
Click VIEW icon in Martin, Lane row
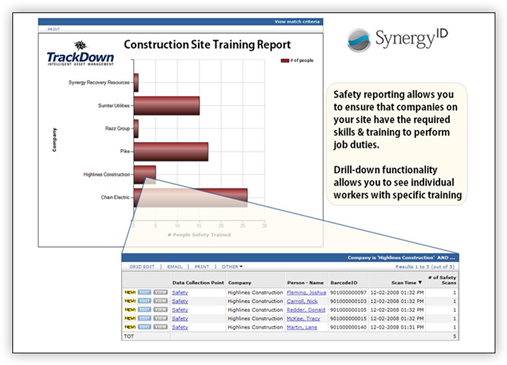coord(160,327)
